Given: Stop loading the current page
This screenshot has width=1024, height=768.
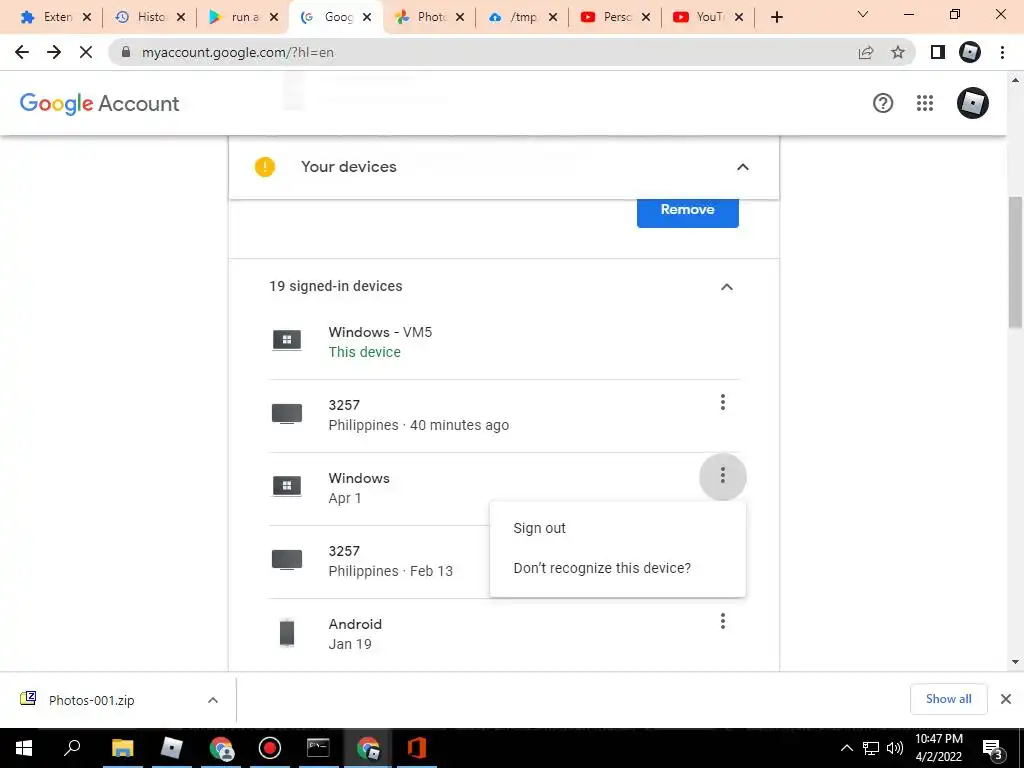Looking at the screenshot, I should 86,52.
